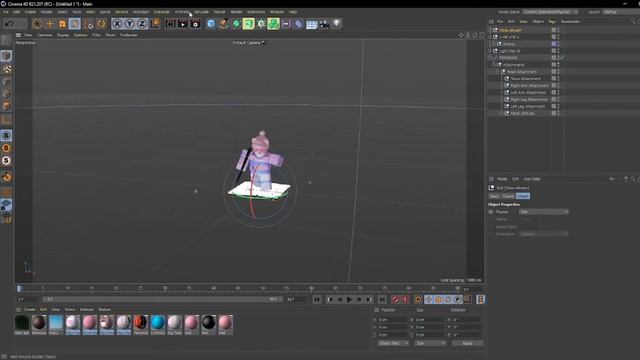
Task: Switch to Polygons mode orange cube icon
Action: pyautogui.click(x=6, y=106)
